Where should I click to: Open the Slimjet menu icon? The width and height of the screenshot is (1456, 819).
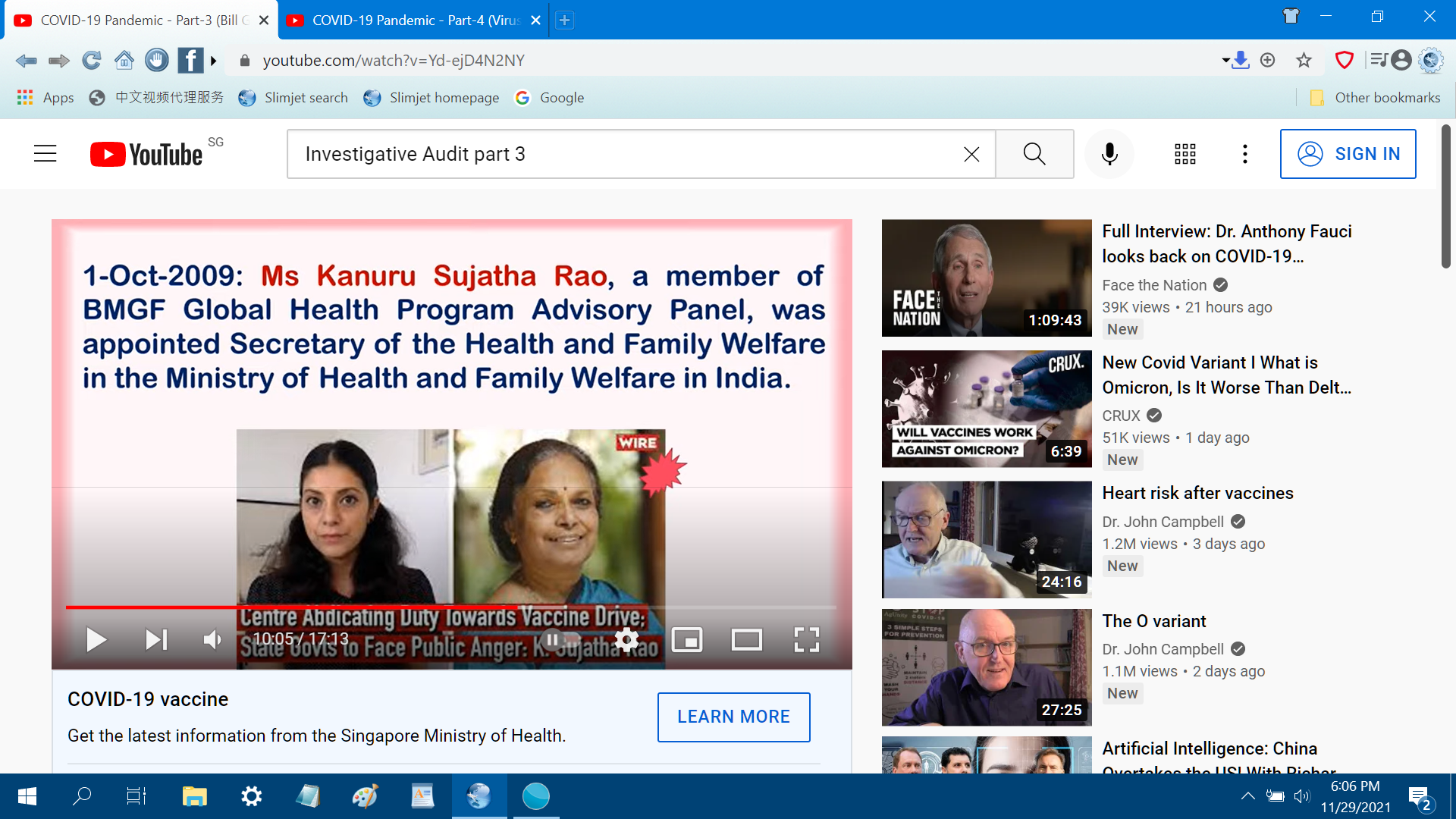pyautogui.click(x=1431, y=60)
